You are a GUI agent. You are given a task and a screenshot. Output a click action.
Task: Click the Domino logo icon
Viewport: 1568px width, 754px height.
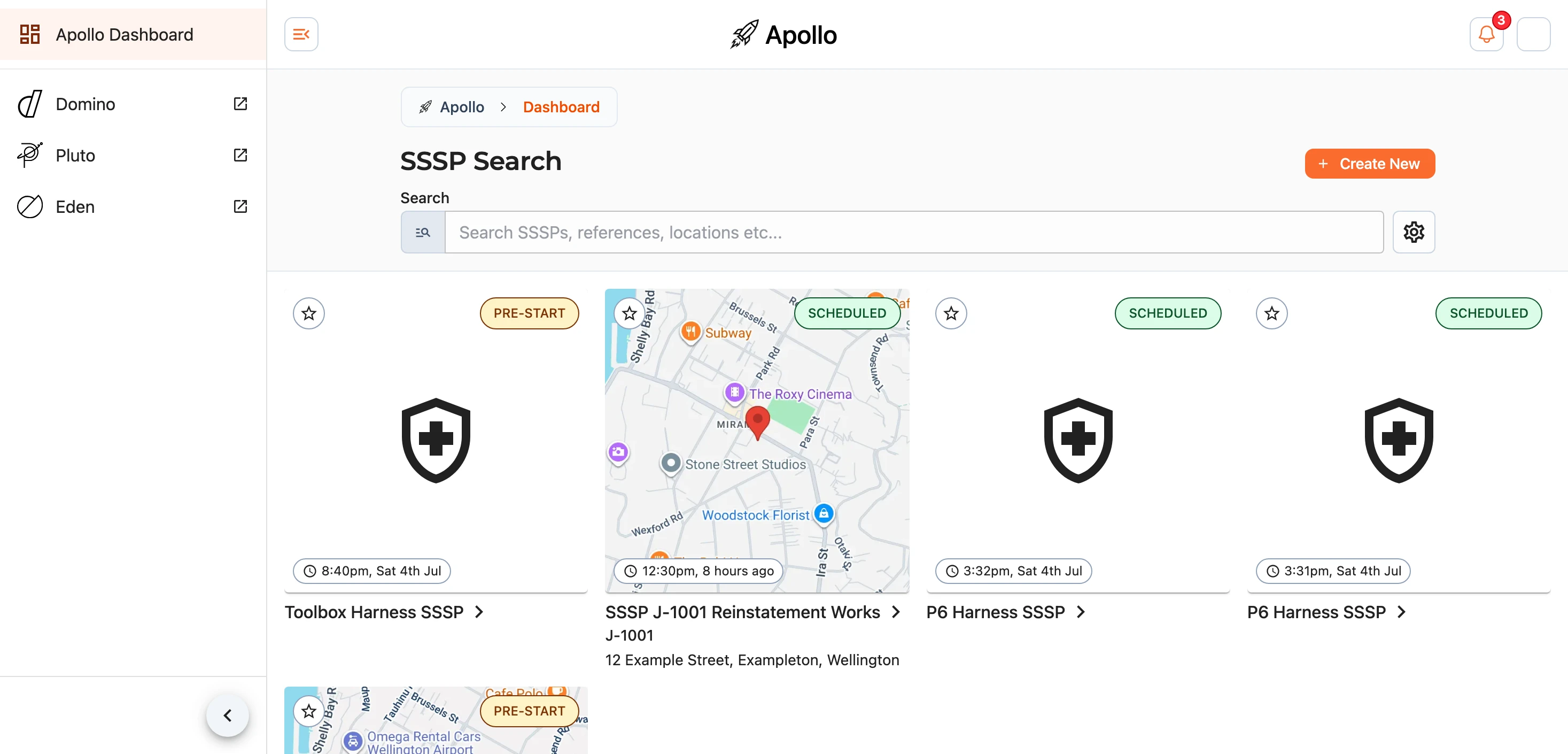(x=30, y=104)
